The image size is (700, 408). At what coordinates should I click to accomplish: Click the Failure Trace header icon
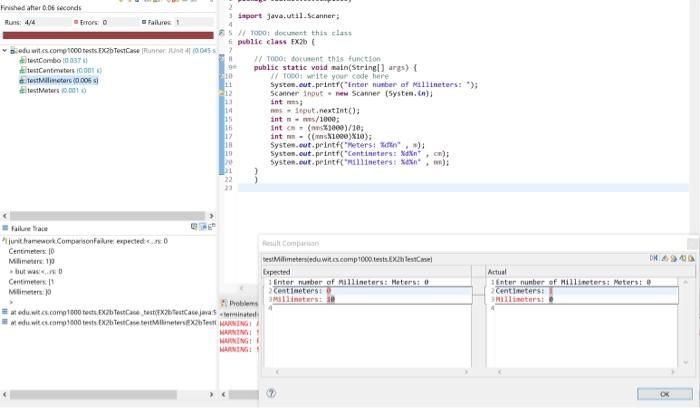(5, 228)
